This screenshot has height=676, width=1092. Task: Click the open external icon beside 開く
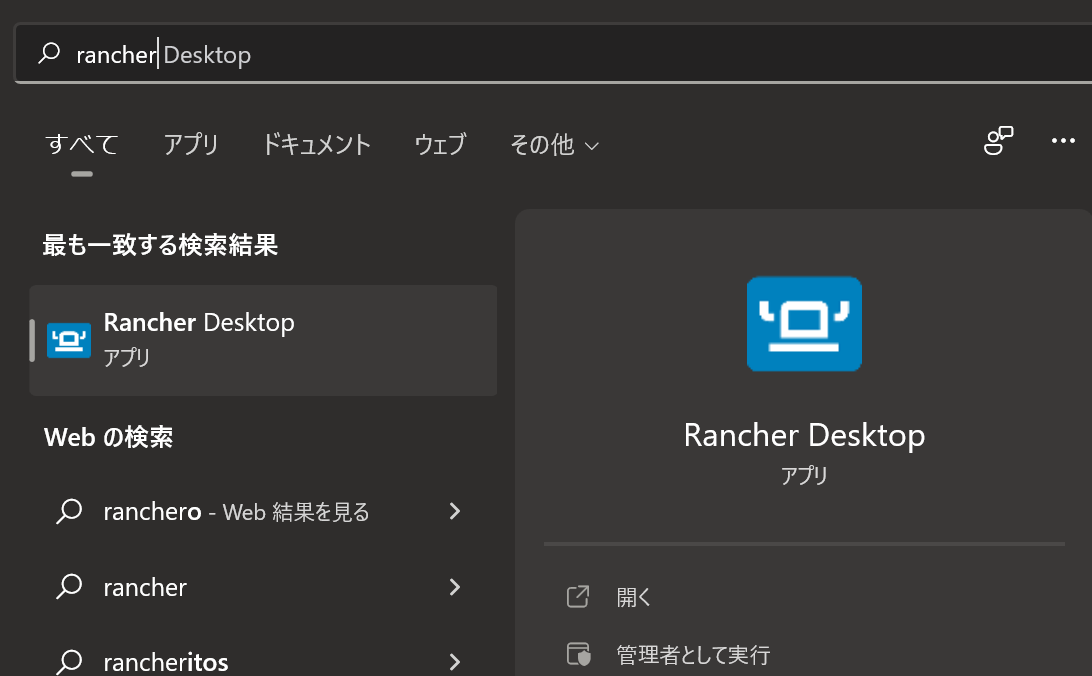click(578, 597)
